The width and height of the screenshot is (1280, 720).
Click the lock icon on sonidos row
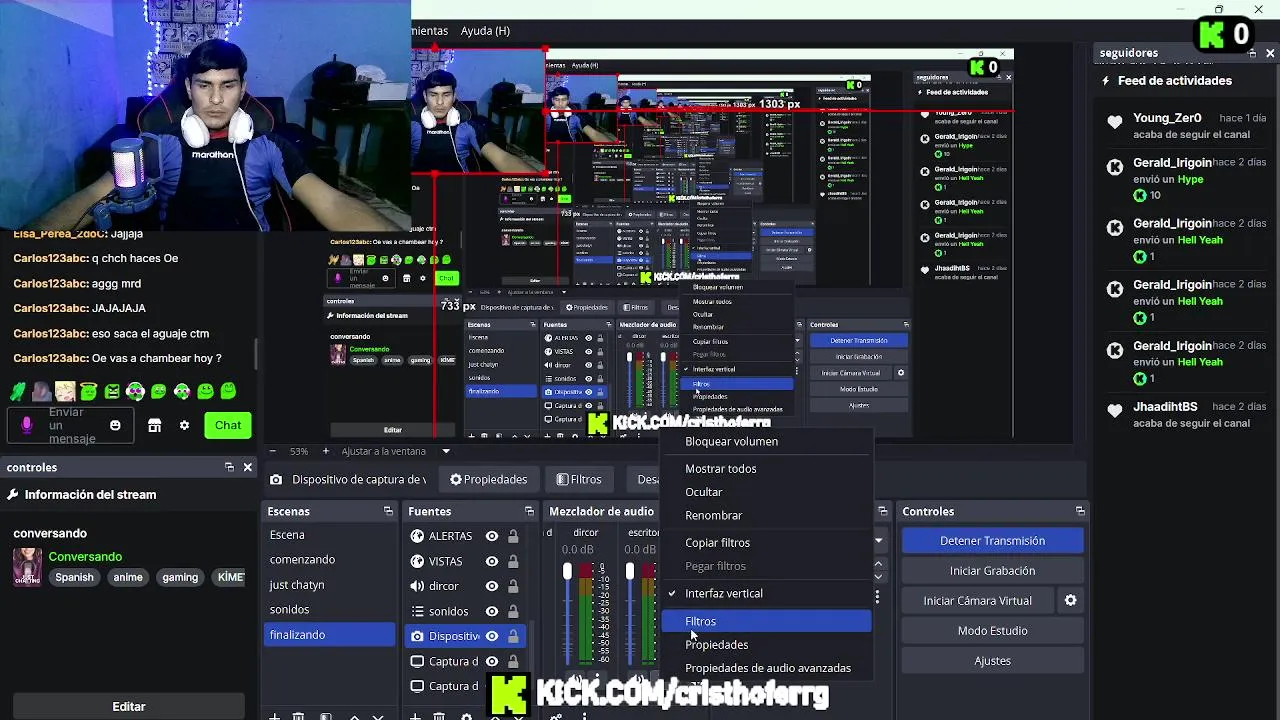click(x=513, y=611)
